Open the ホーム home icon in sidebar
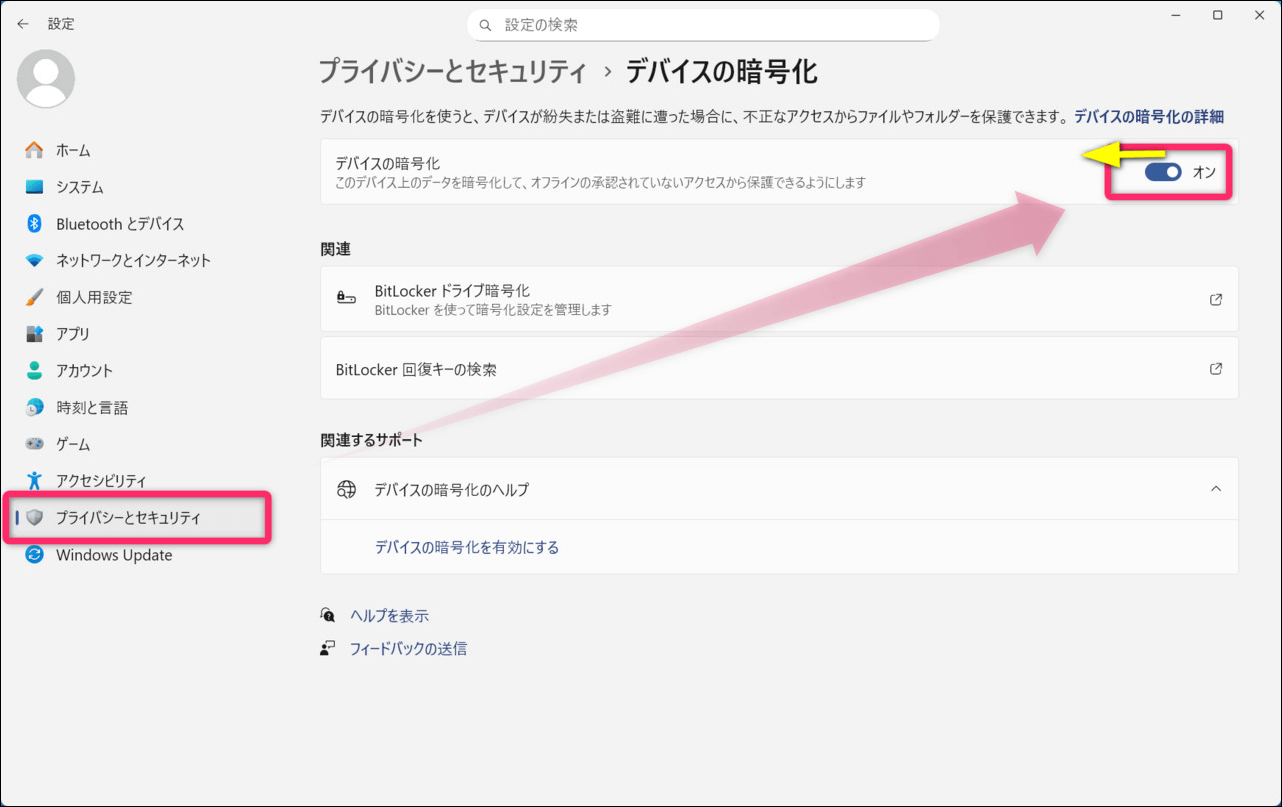Screen dimensions: 1282x807 pos(35,150)
